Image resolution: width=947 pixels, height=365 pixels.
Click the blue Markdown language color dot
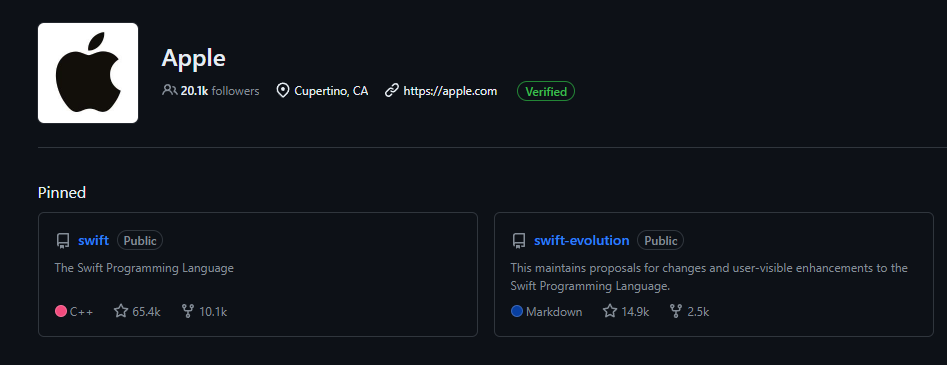pyautogui.click(x=516, y=312)
